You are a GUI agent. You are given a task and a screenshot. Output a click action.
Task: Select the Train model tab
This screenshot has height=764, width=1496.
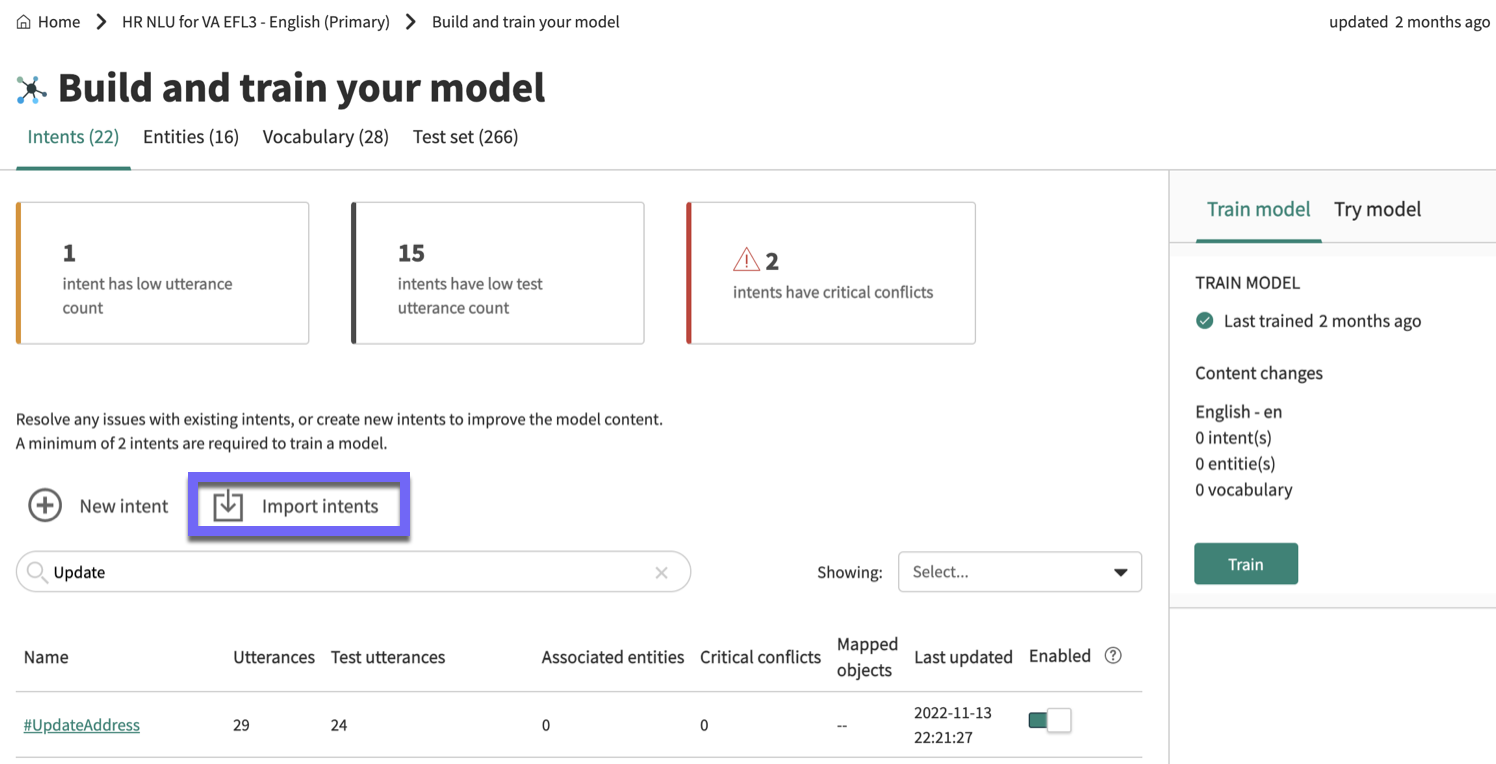click(1258, 209)
